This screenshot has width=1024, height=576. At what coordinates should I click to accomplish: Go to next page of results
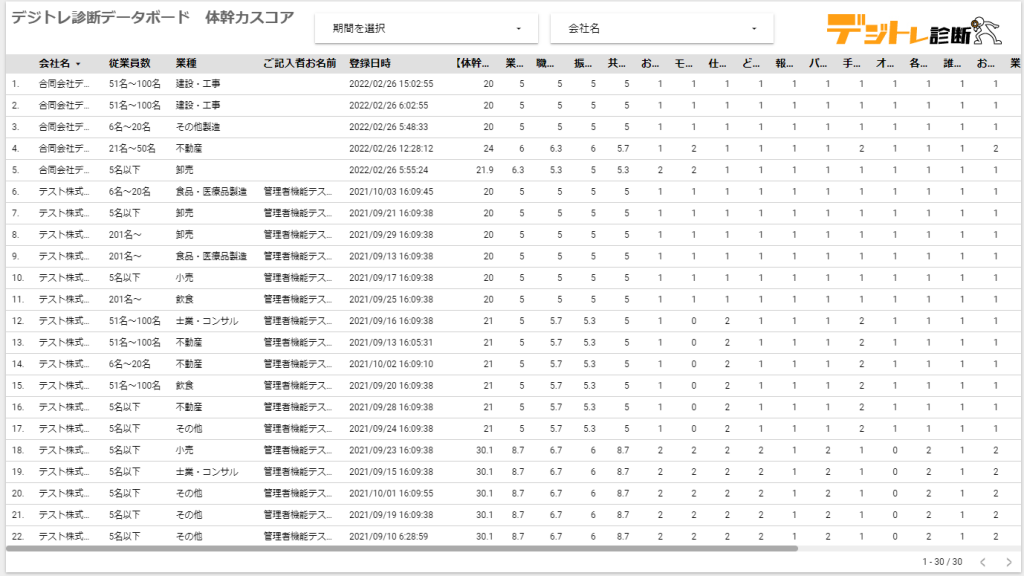[1008, 562]
